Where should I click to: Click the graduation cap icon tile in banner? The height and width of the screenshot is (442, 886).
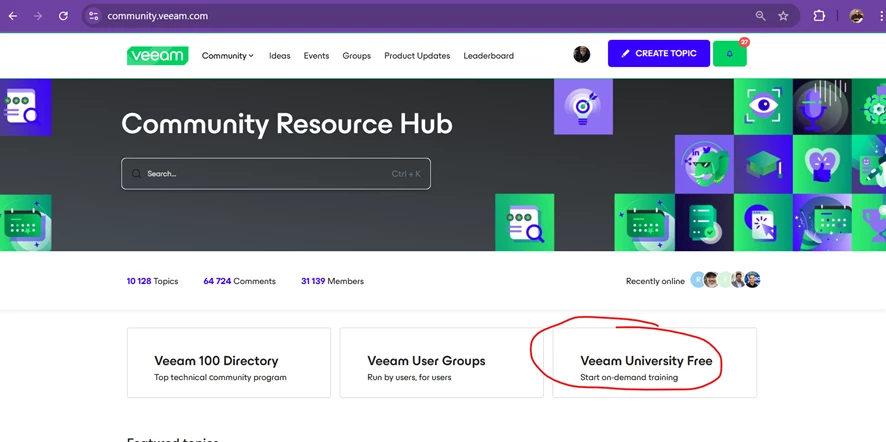(x=763, y=164)
